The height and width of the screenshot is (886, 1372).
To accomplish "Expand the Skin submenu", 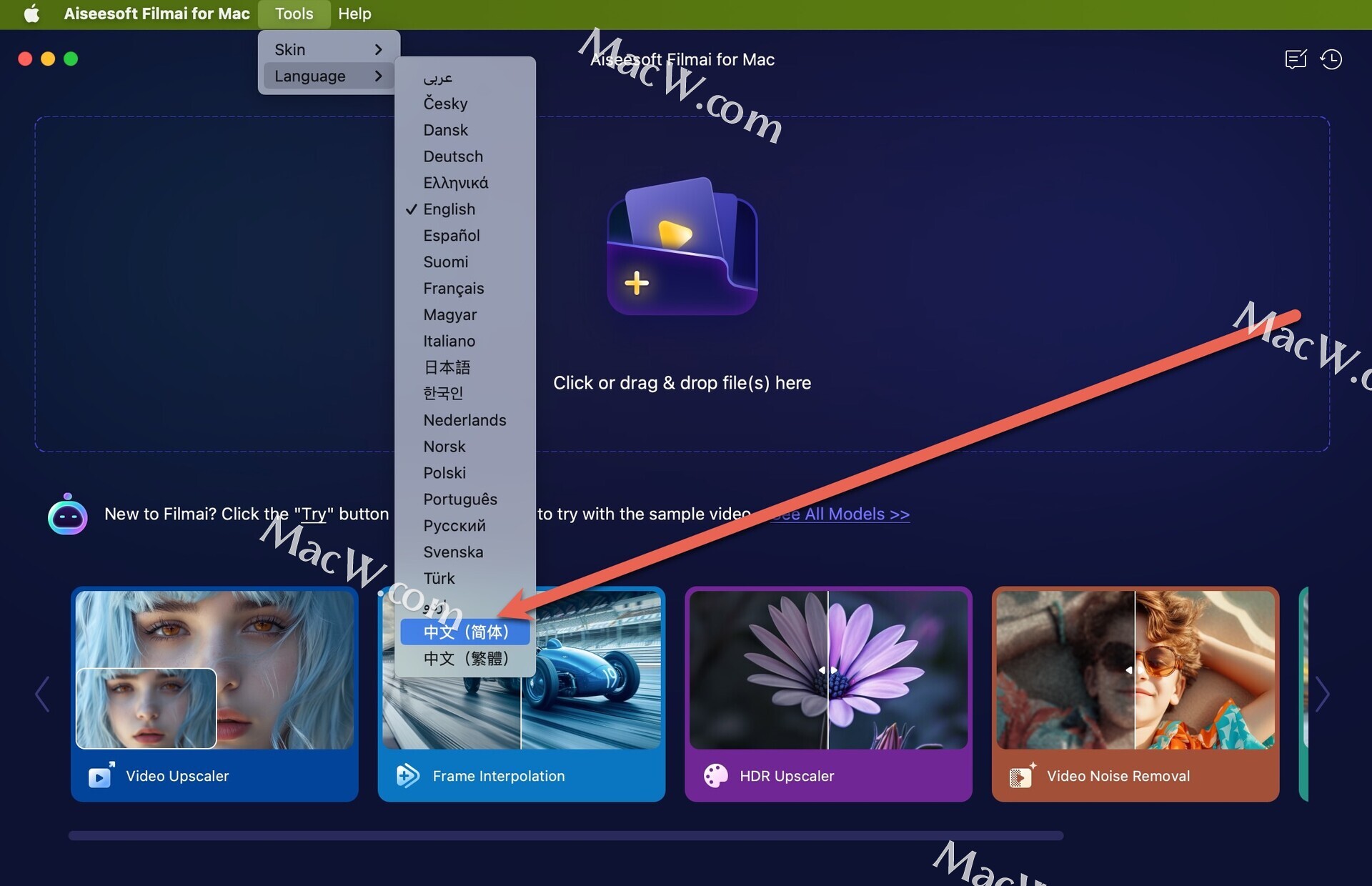I will coord(329,49).
